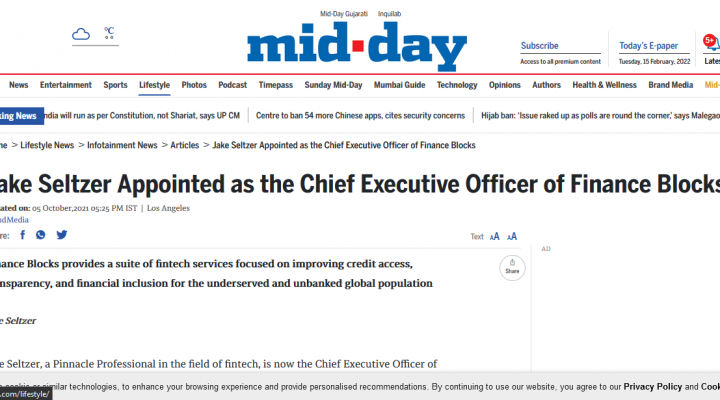The width and height of the screenshot is (720, 400).
Task: Click the cloud weather icon
Action: (81, 34)
